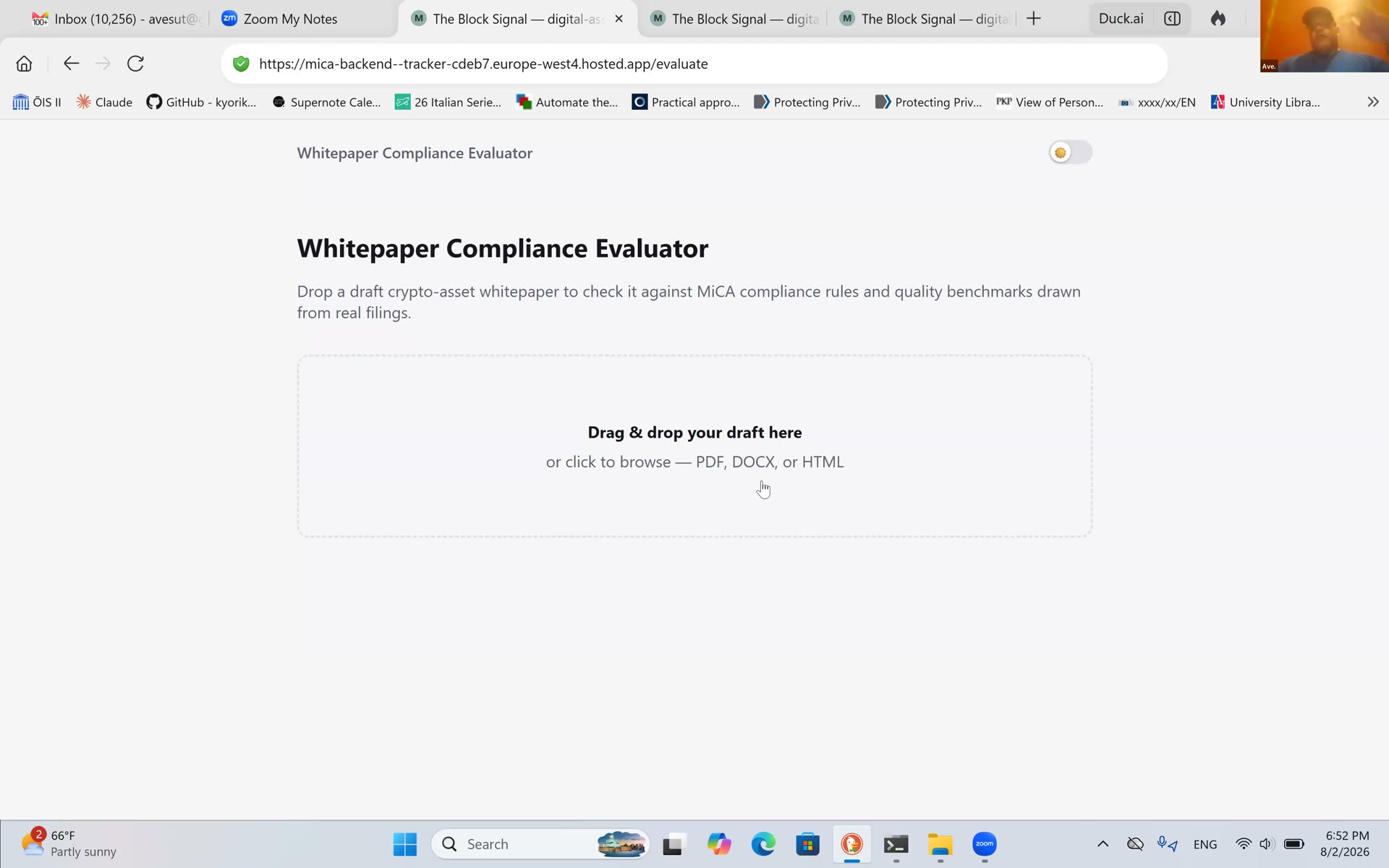
Task: Show hidden system tray icons
Action: pyautogui.click(x=1103, y=844)
